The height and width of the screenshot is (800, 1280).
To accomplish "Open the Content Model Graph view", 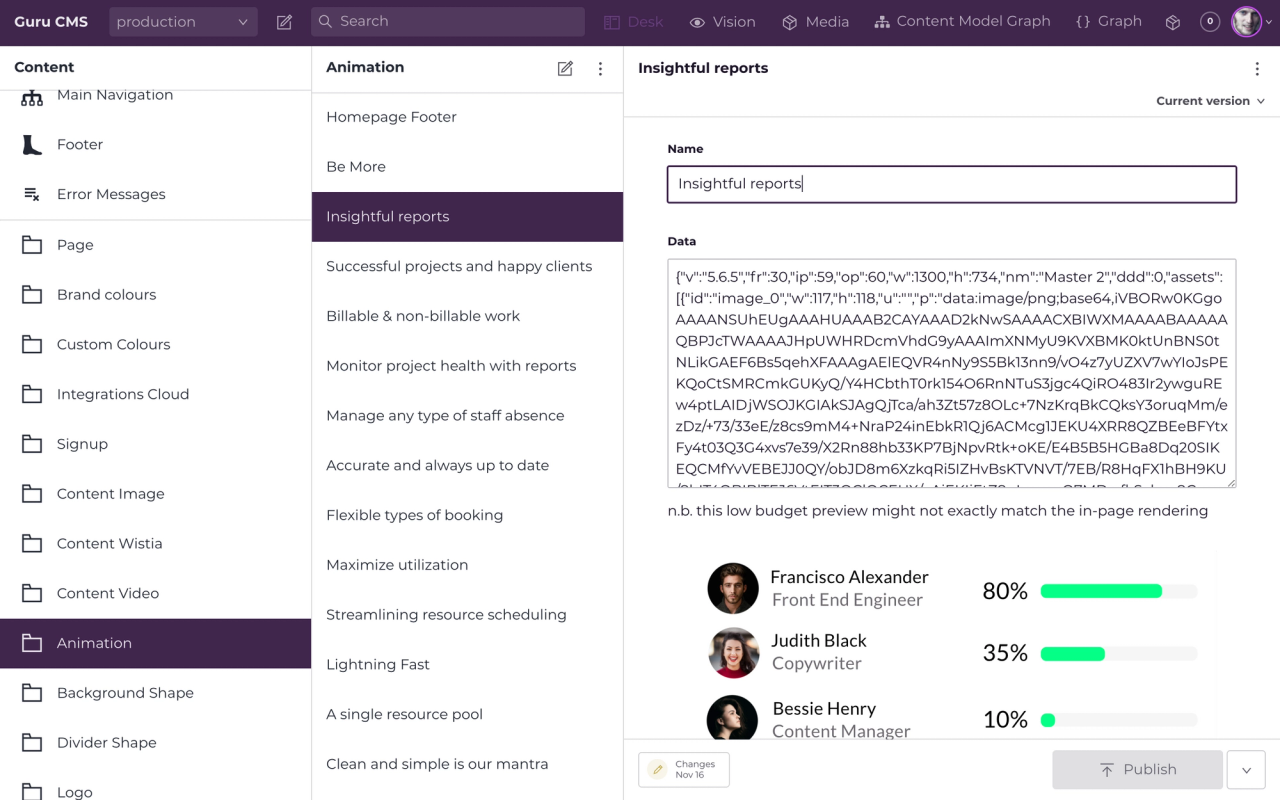I will click(961, 20).
